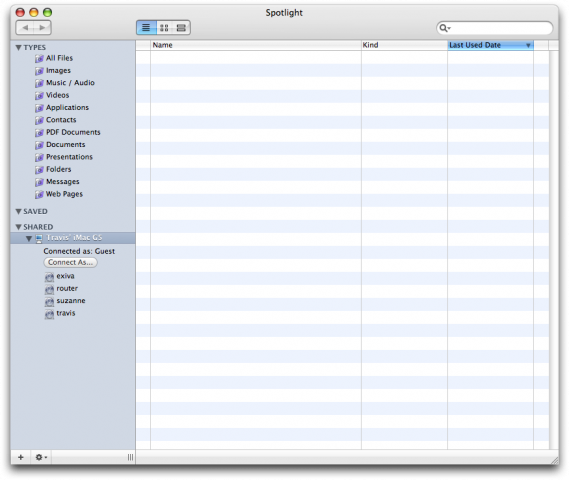Image resolution: width=569 pixels, height=480 pixels.
Task: Click the Connect As... button
Action: pyautogui.click(x=70, y=262)
